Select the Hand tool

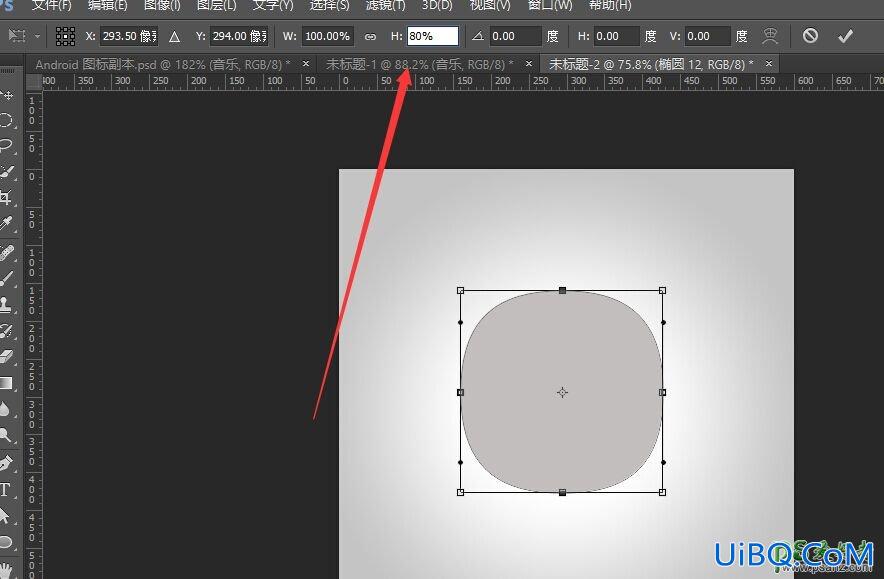pyautogui.click(x=6, y=568)
